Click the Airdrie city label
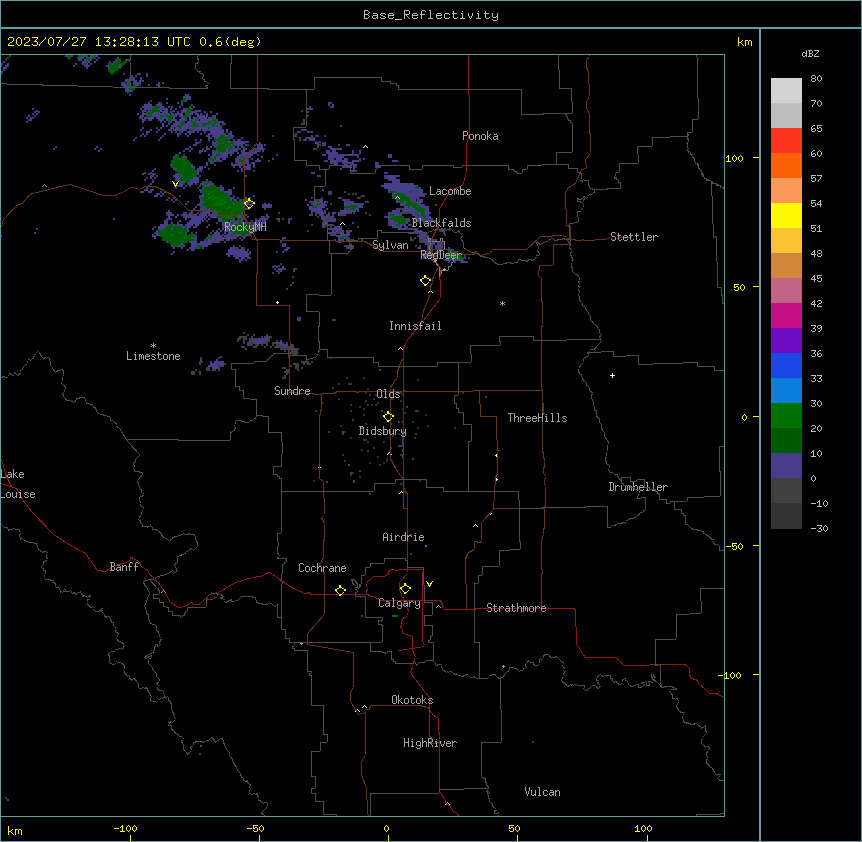This screenshot has height=842, width=862. coord(403,537)
